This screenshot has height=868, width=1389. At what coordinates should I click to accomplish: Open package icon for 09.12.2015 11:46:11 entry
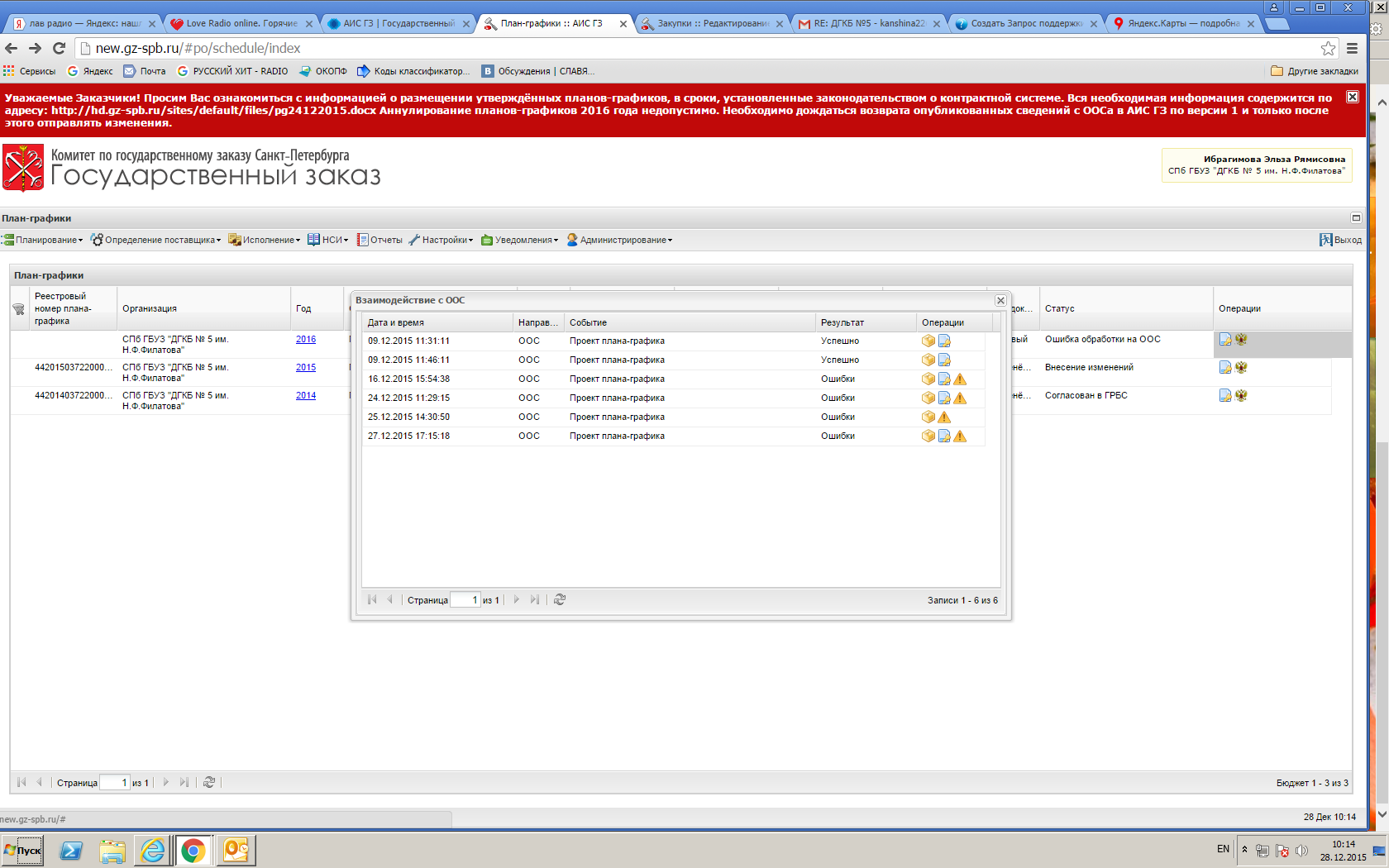(928, 360)
